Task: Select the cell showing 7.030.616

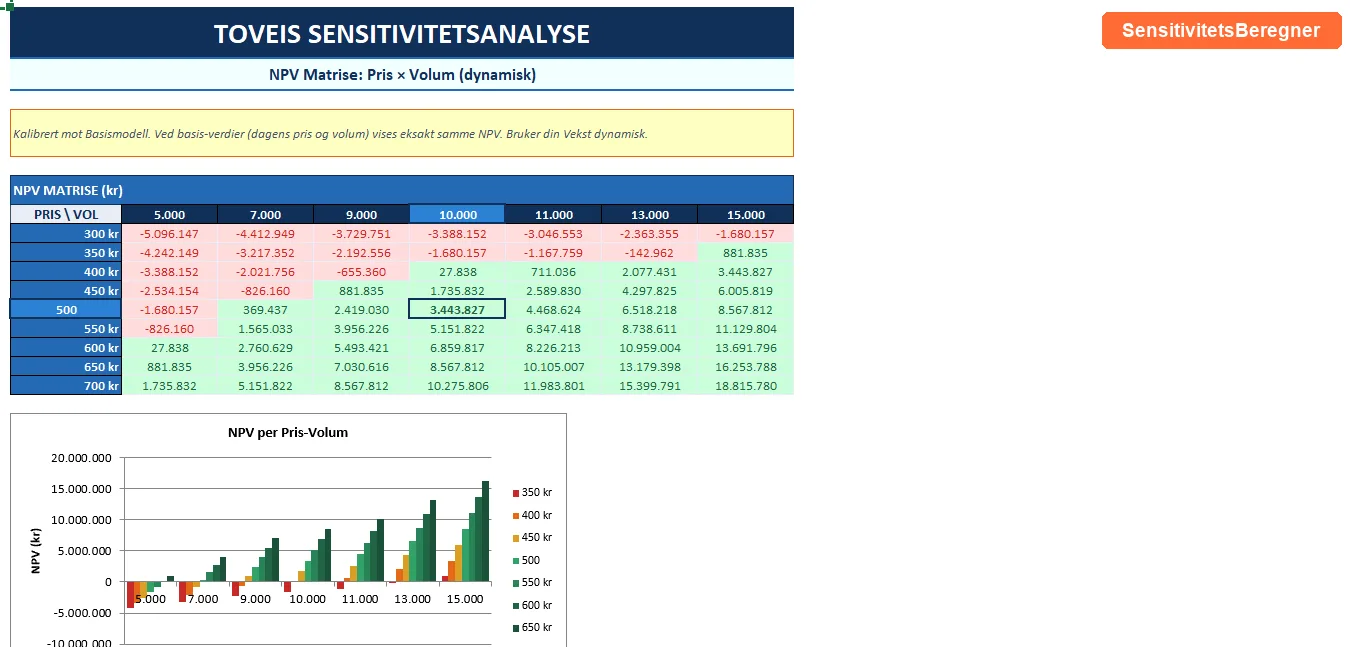Action: point(362,367)
